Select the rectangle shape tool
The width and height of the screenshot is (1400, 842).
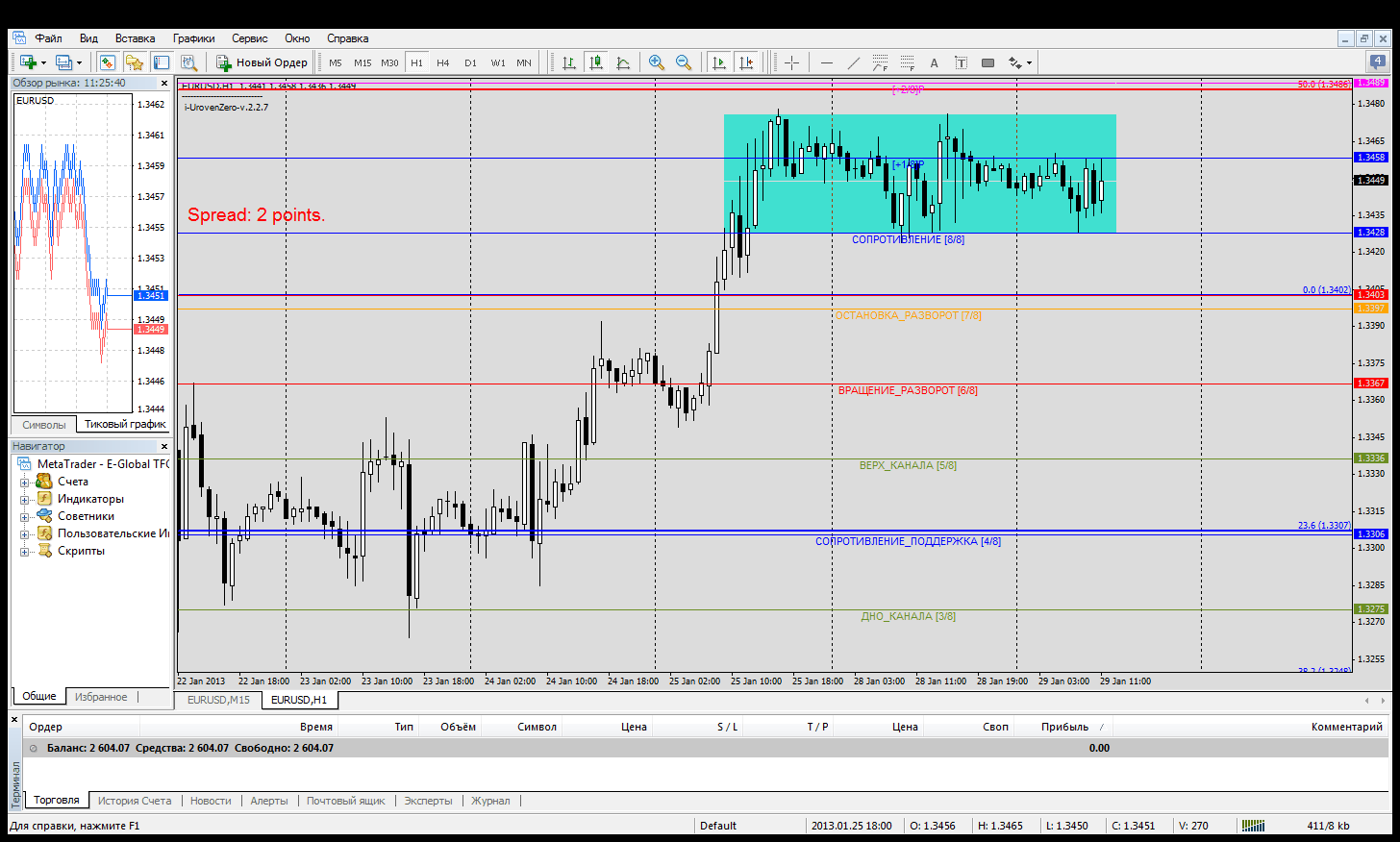click(987, 62)
